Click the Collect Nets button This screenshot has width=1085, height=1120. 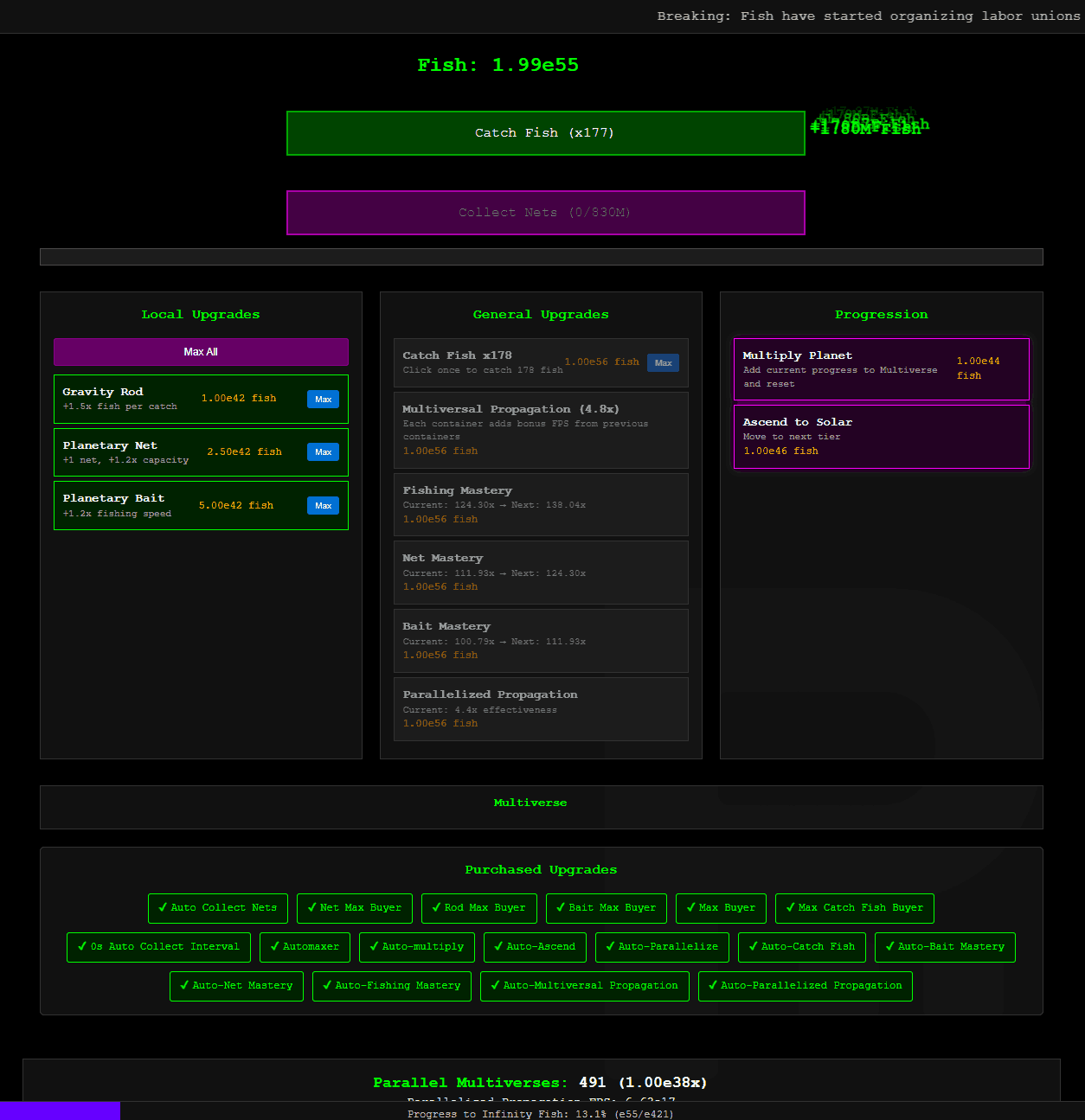click(546, 213)
